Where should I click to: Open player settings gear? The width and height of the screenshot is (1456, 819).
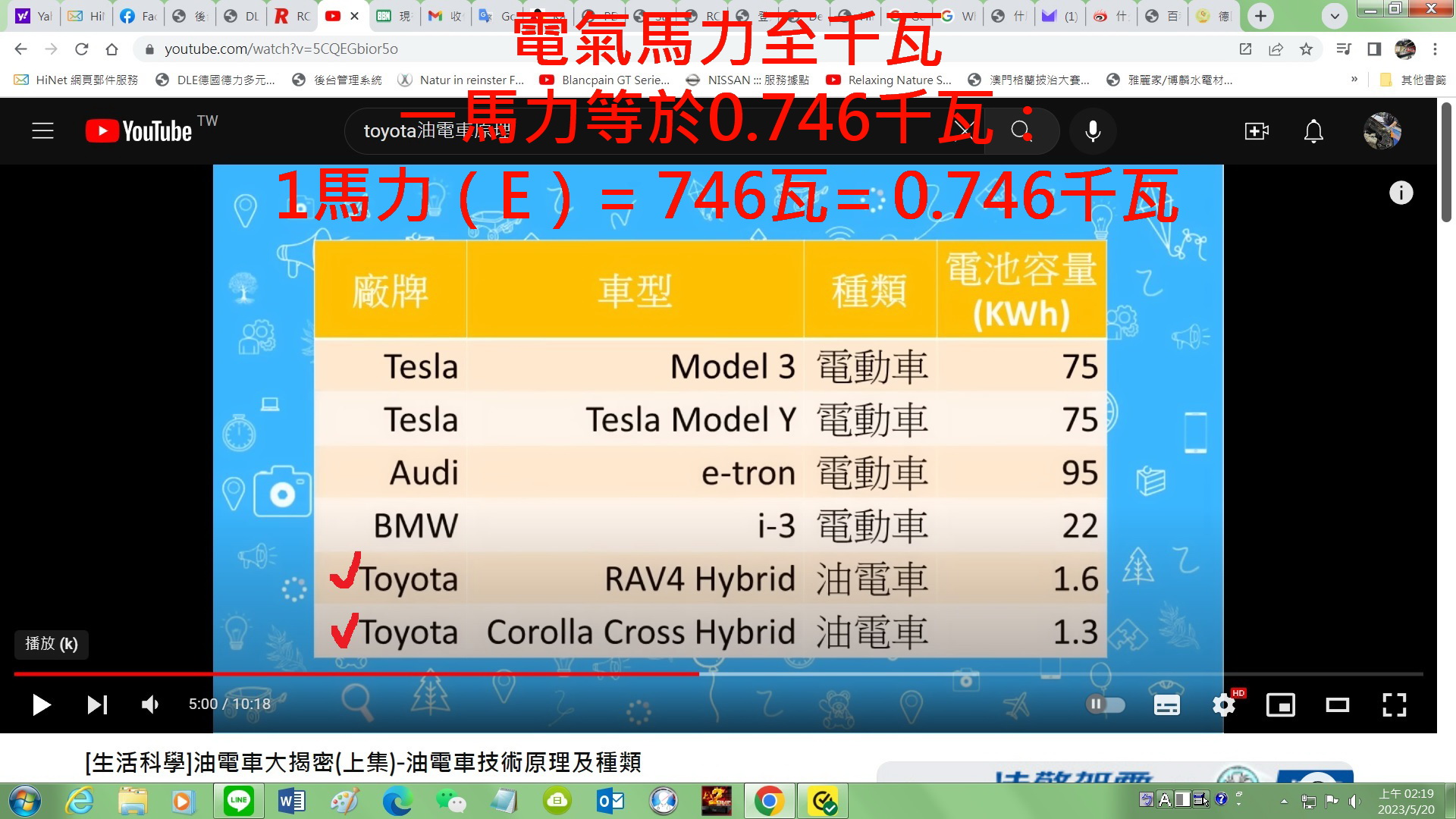point(1223,704)
